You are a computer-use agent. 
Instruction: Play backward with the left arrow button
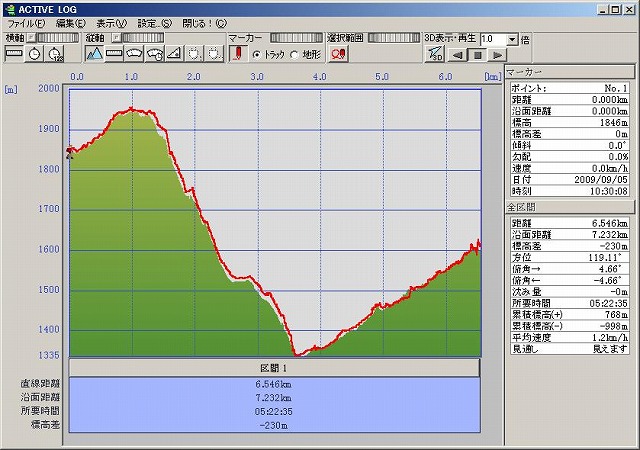tap(458, 55)
